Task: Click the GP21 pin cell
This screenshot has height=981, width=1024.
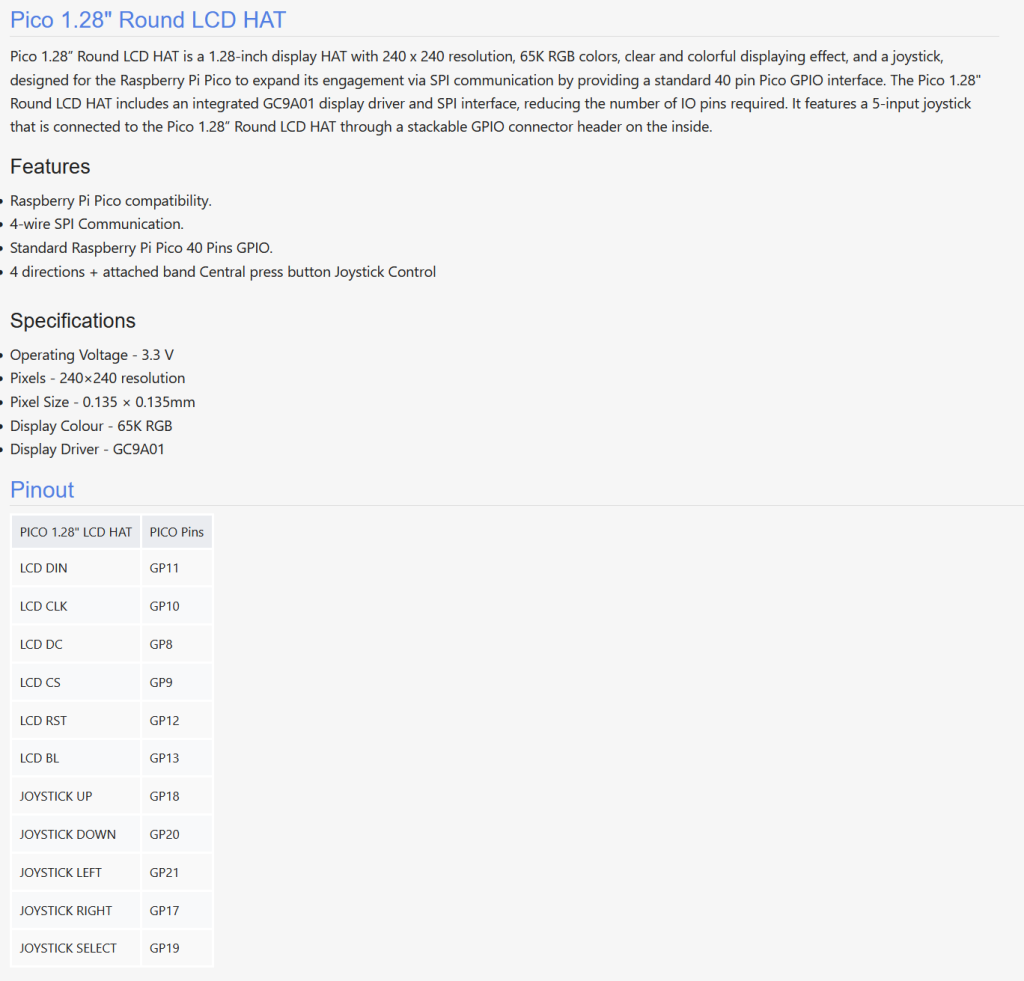Action: tap(165, 872)
